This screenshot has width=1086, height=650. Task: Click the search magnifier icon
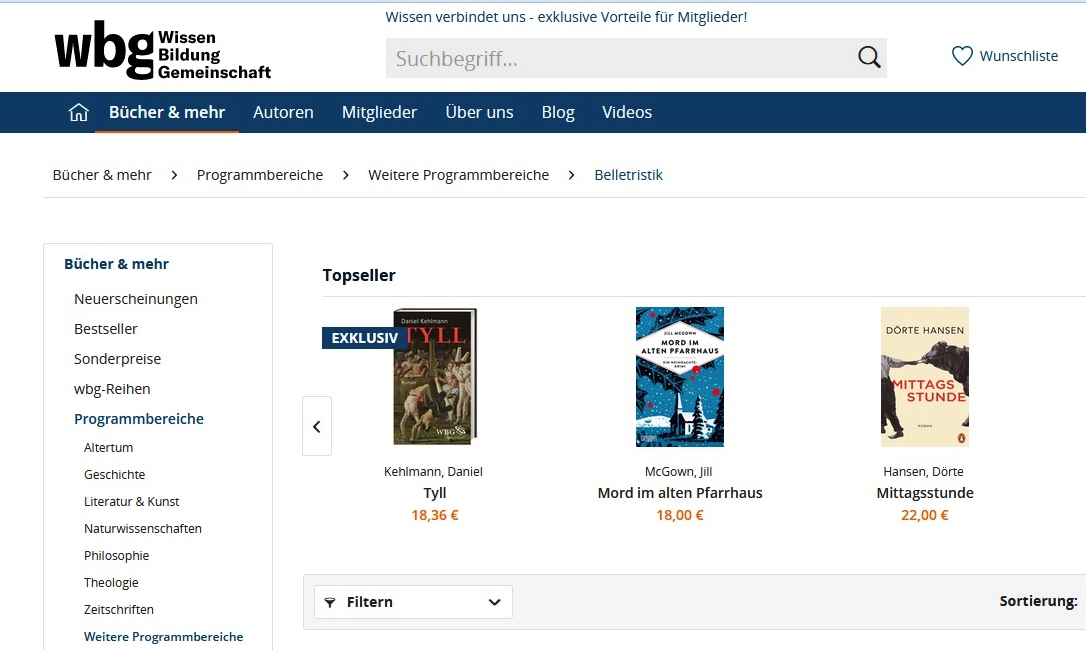pos(869,58)
